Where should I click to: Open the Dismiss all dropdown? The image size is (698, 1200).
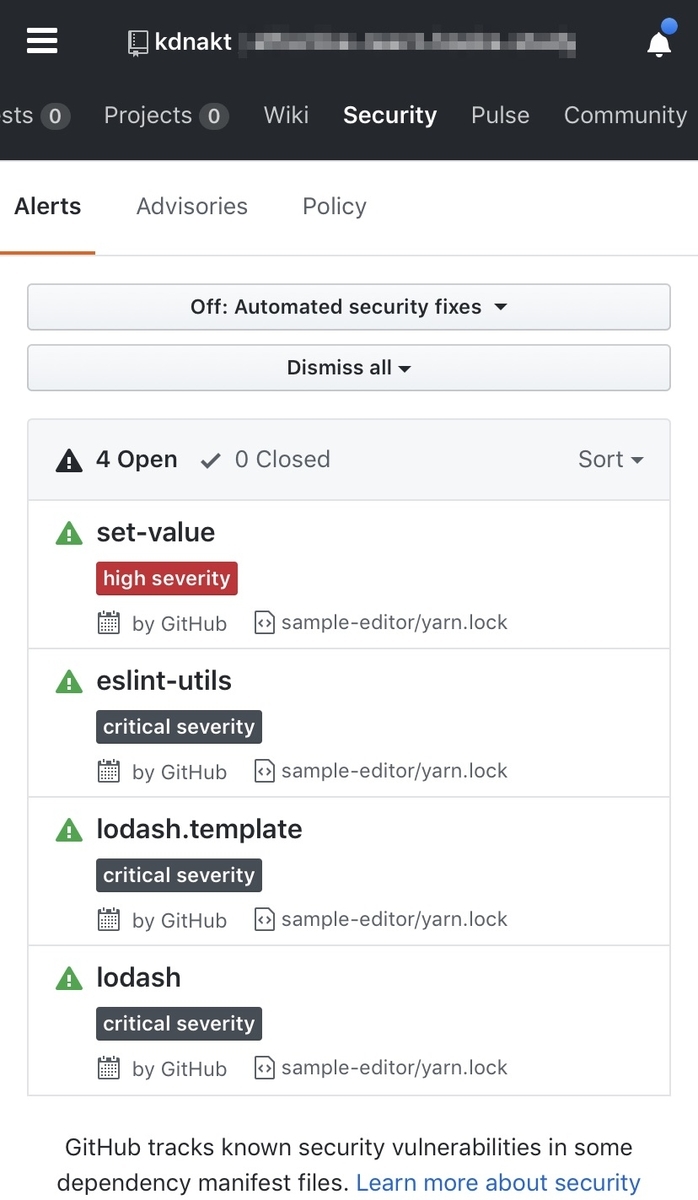[348, 368]
